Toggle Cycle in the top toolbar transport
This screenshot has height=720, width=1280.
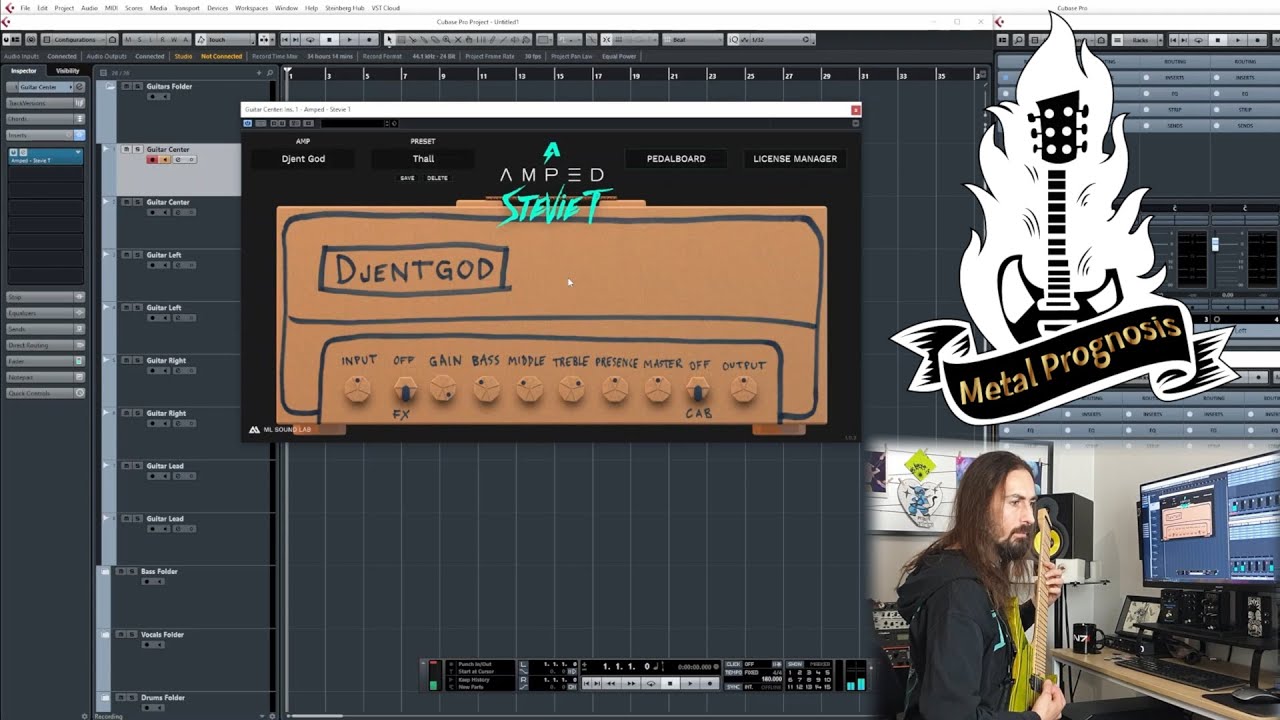(309, 40)
